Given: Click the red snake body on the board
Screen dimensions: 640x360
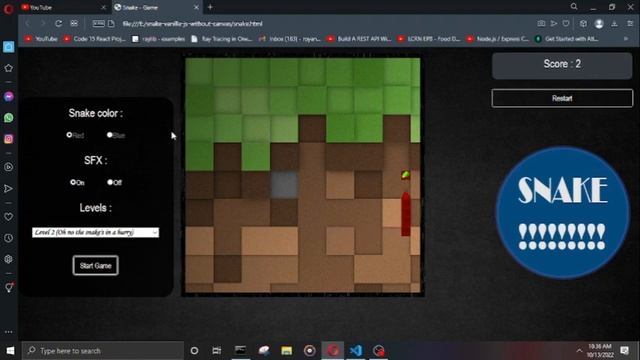Looking at the screenshot, I should pos(406,214).
